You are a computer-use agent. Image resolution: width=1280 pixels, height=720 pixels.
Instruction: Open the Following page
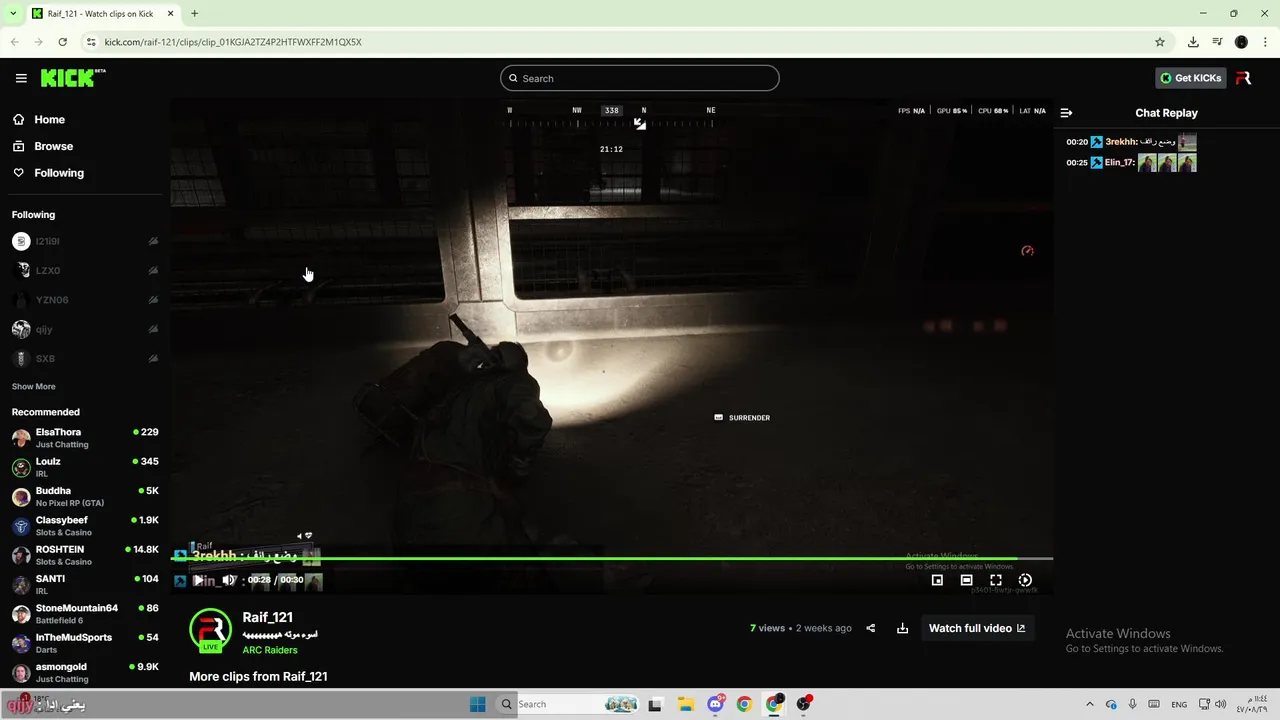click(x=59, y=173)
